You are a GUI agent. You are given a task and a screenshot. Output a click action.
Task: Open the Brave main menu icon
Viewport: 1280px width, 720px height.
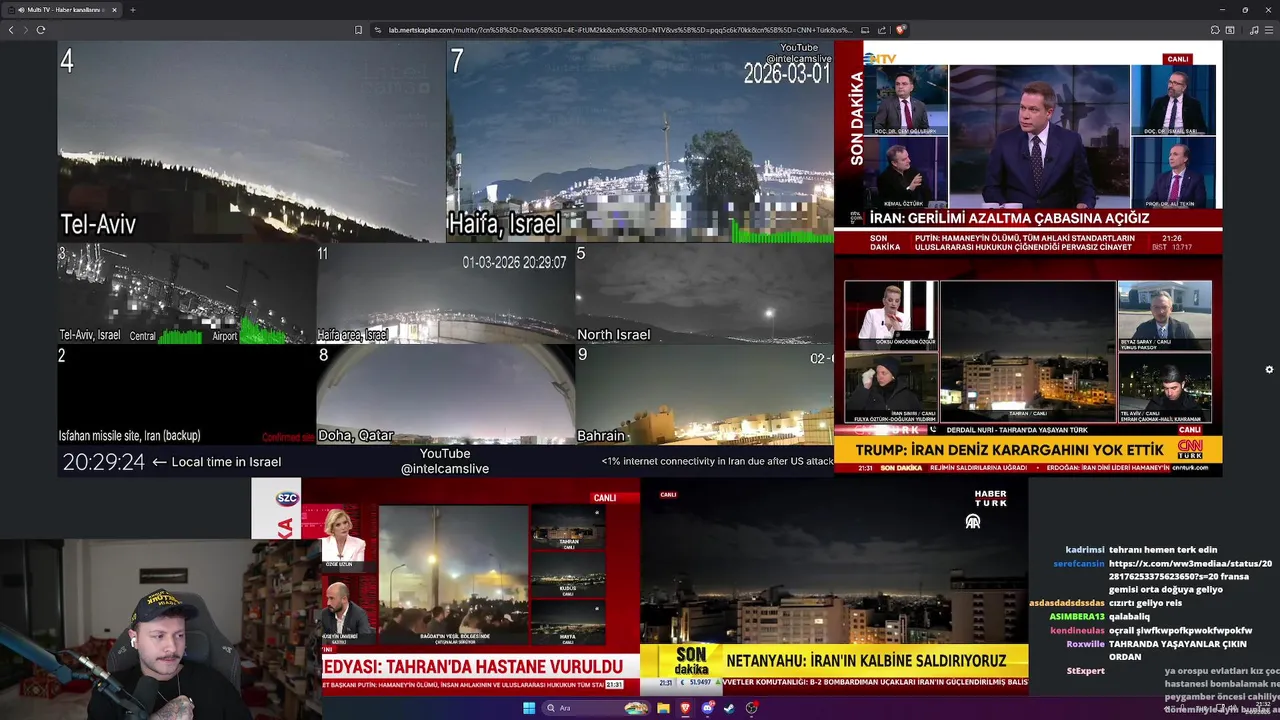coord(1269,30)
